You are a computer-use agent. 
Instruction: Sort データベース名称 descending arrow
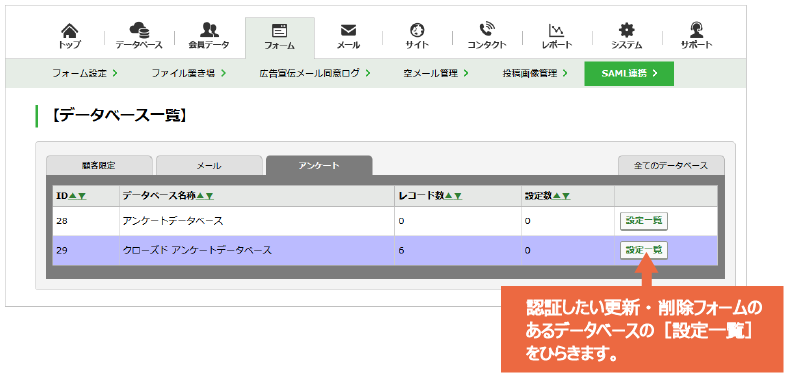point(209,196)
